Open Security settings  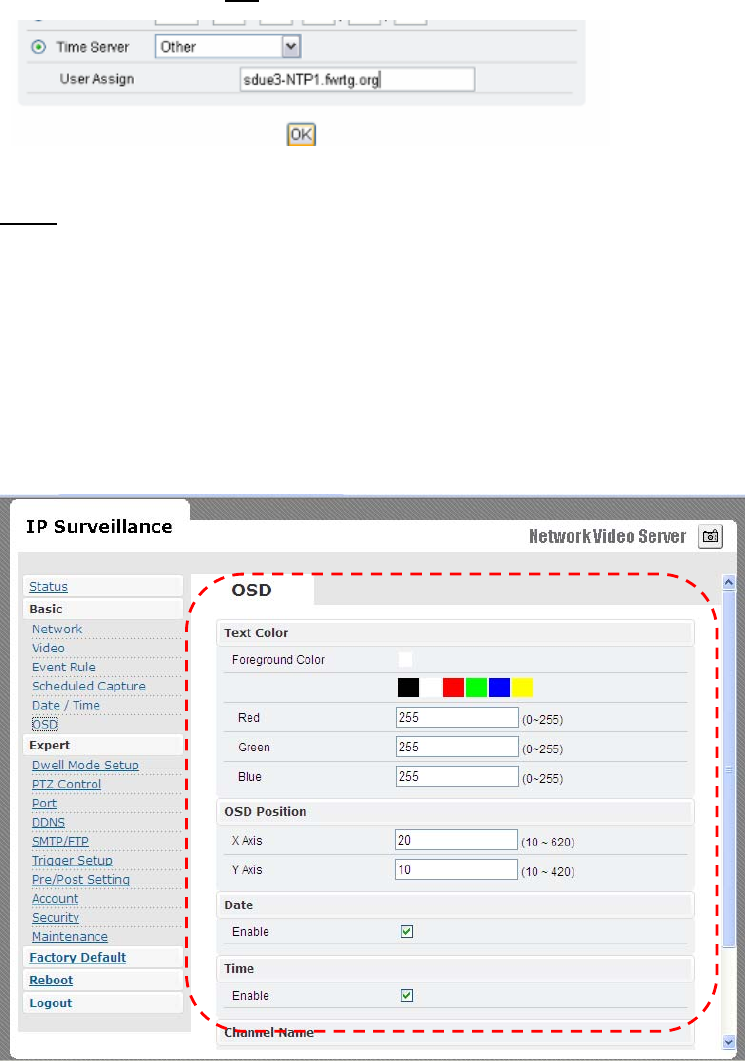tap(55, 918)
